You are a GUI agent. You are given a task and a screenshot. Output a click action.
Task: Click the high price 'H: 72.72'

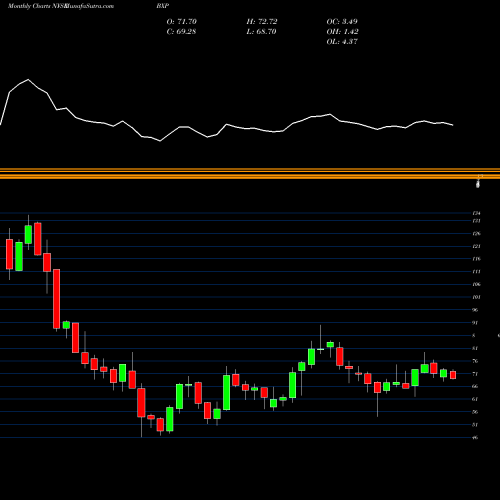pos(262,22)
